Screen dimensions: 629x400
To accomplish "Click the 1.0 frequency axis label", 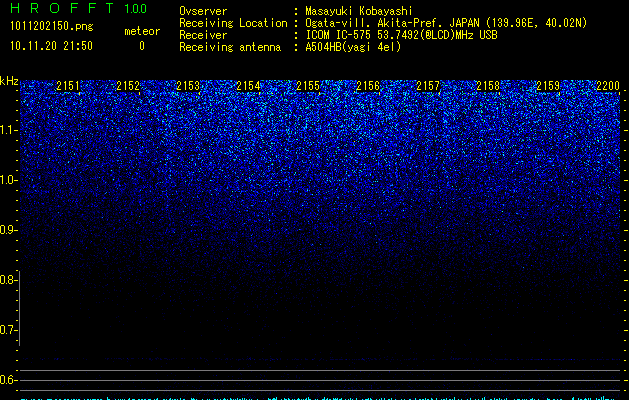I will (8, 180).
